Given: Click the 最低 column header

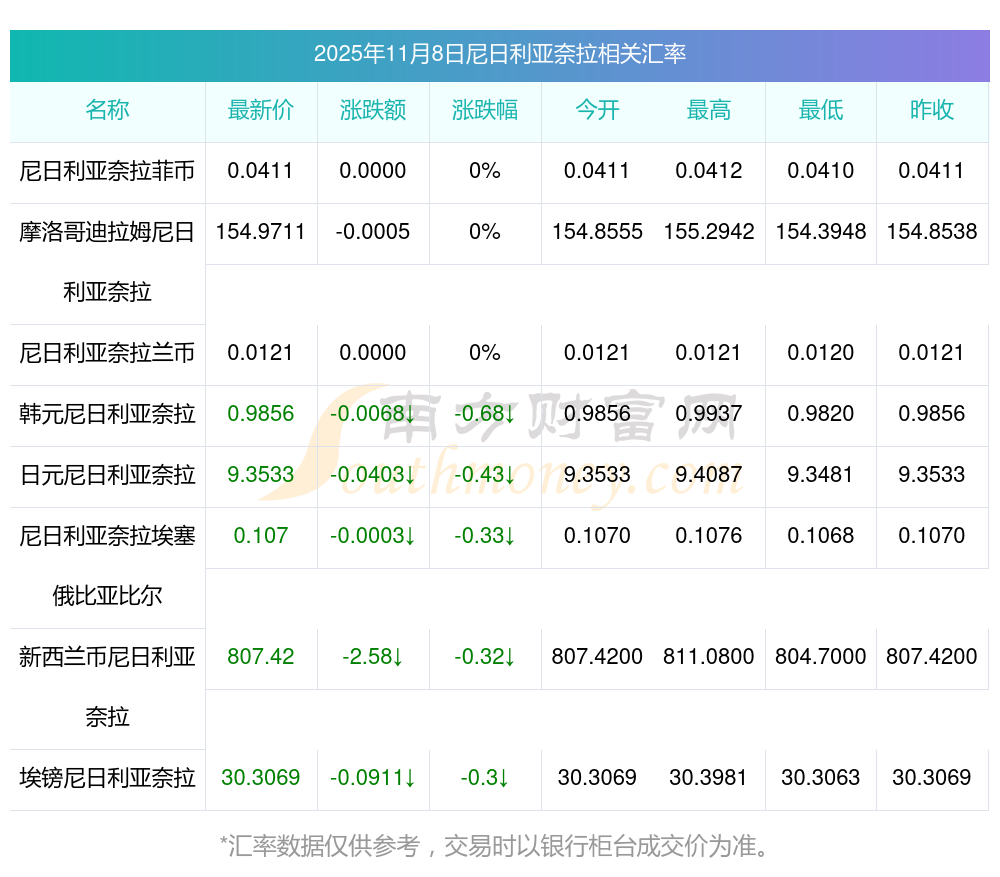Looking at the screenshot, I should (821, 111).
